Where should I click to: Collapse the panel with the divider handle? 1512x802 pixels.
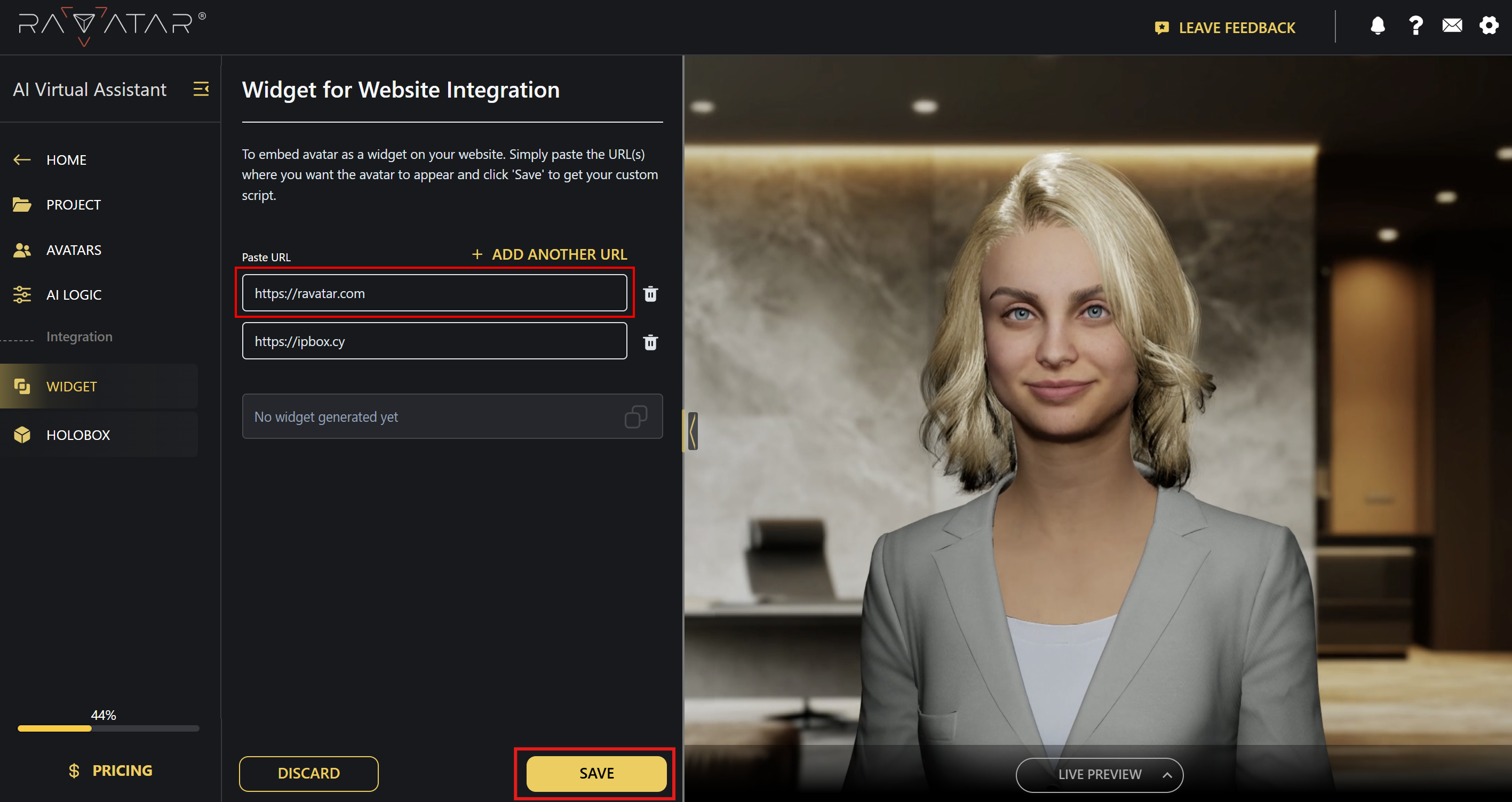(x=693, y=431)
